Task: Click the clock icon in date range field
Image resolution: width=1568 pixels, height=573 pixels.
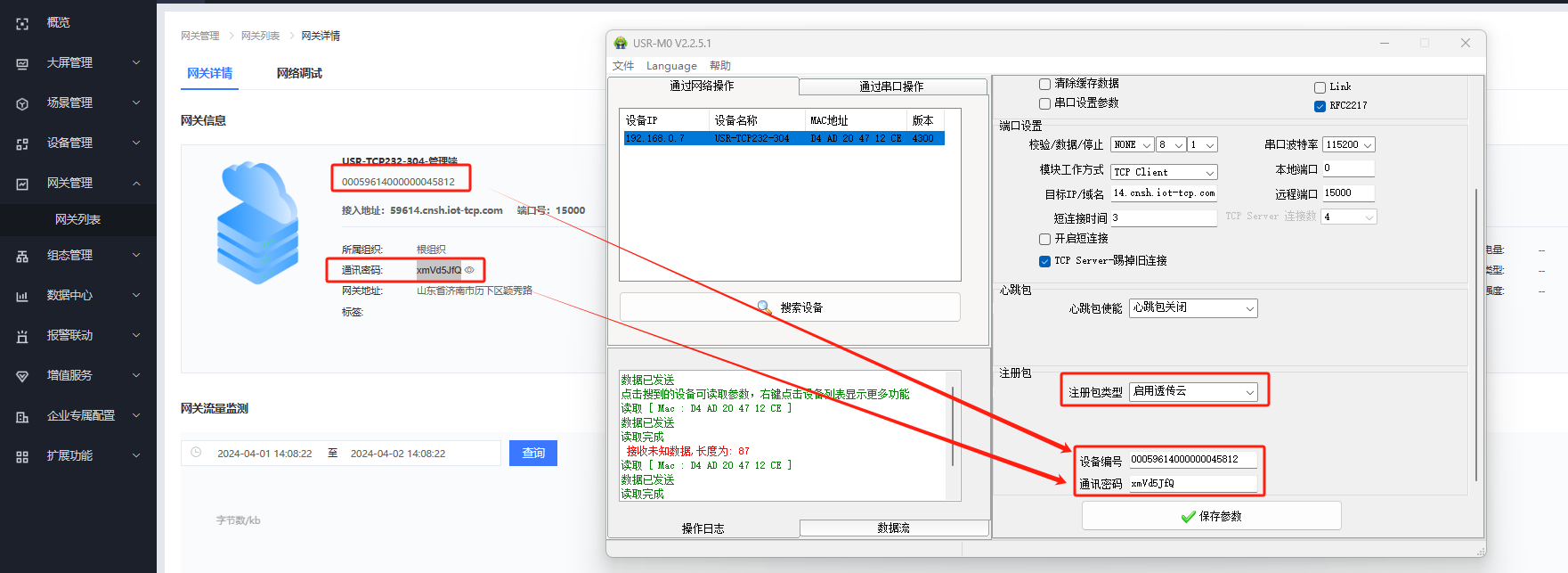Action: (x=197, y=453)
